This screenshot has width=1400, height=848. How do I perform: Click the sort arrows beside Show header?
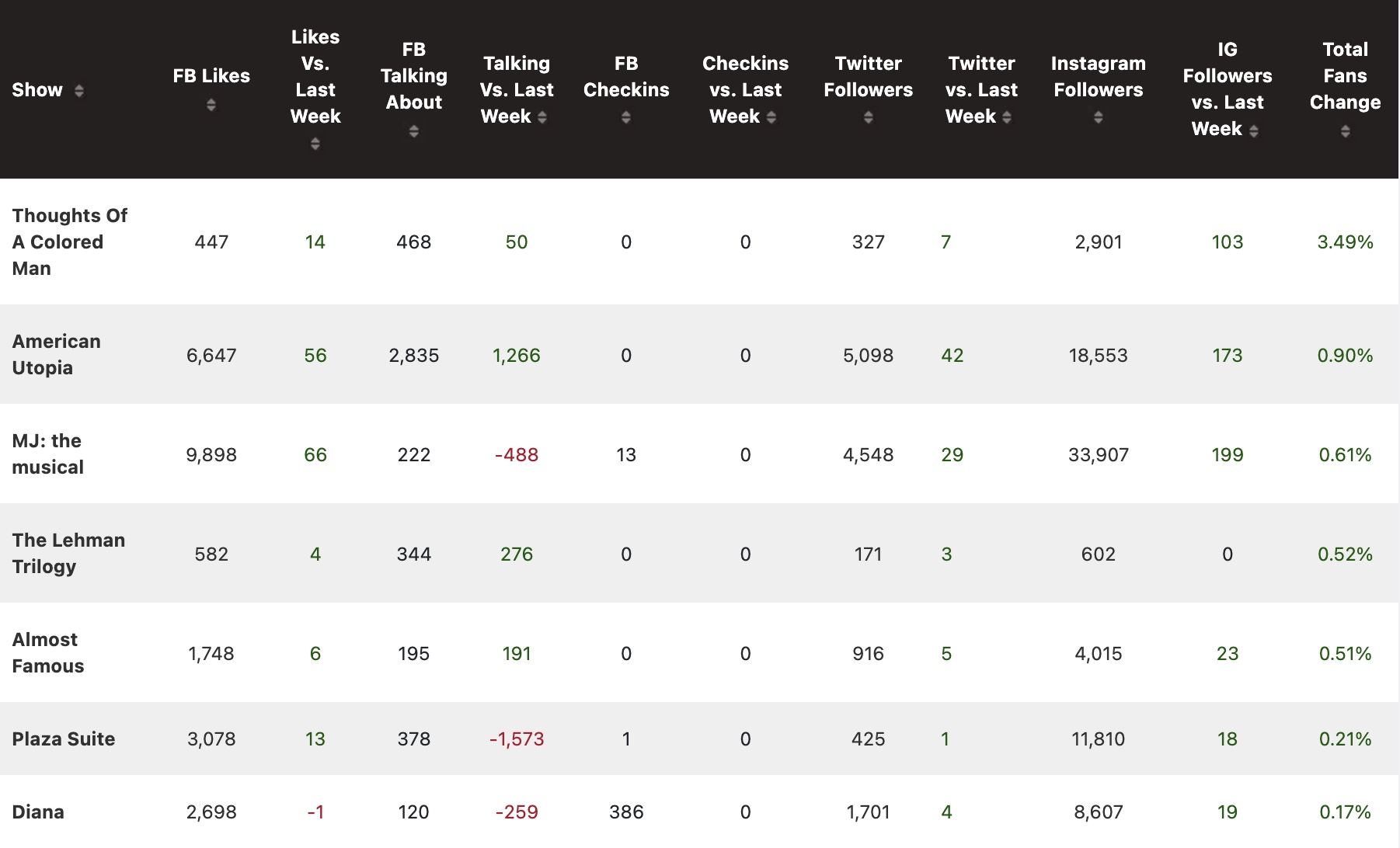point(78,91)
